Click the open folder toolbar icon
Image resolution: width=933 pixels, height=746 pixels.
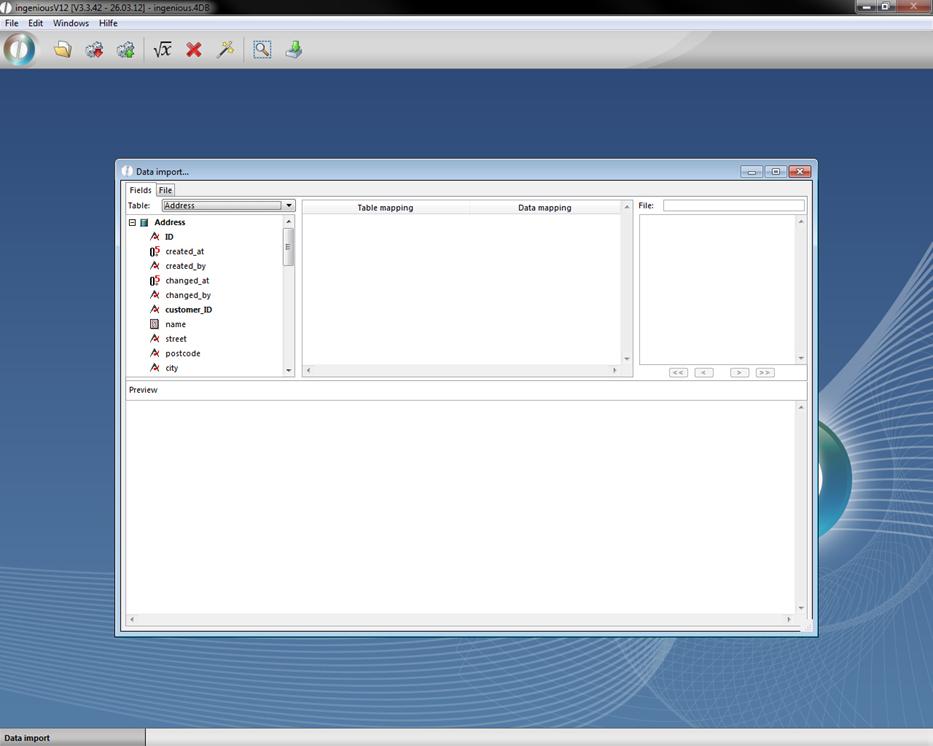(63, 49)
